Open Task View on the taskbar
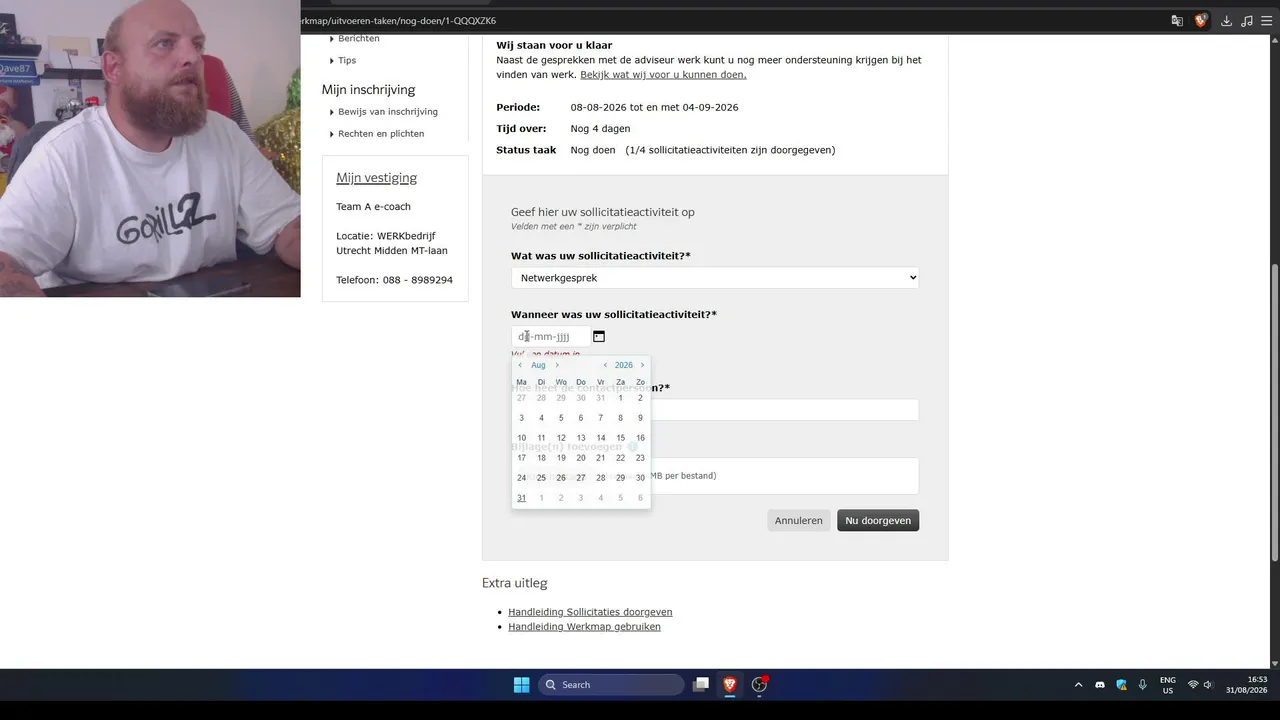The image size is (1280, 720). [701, 685]
